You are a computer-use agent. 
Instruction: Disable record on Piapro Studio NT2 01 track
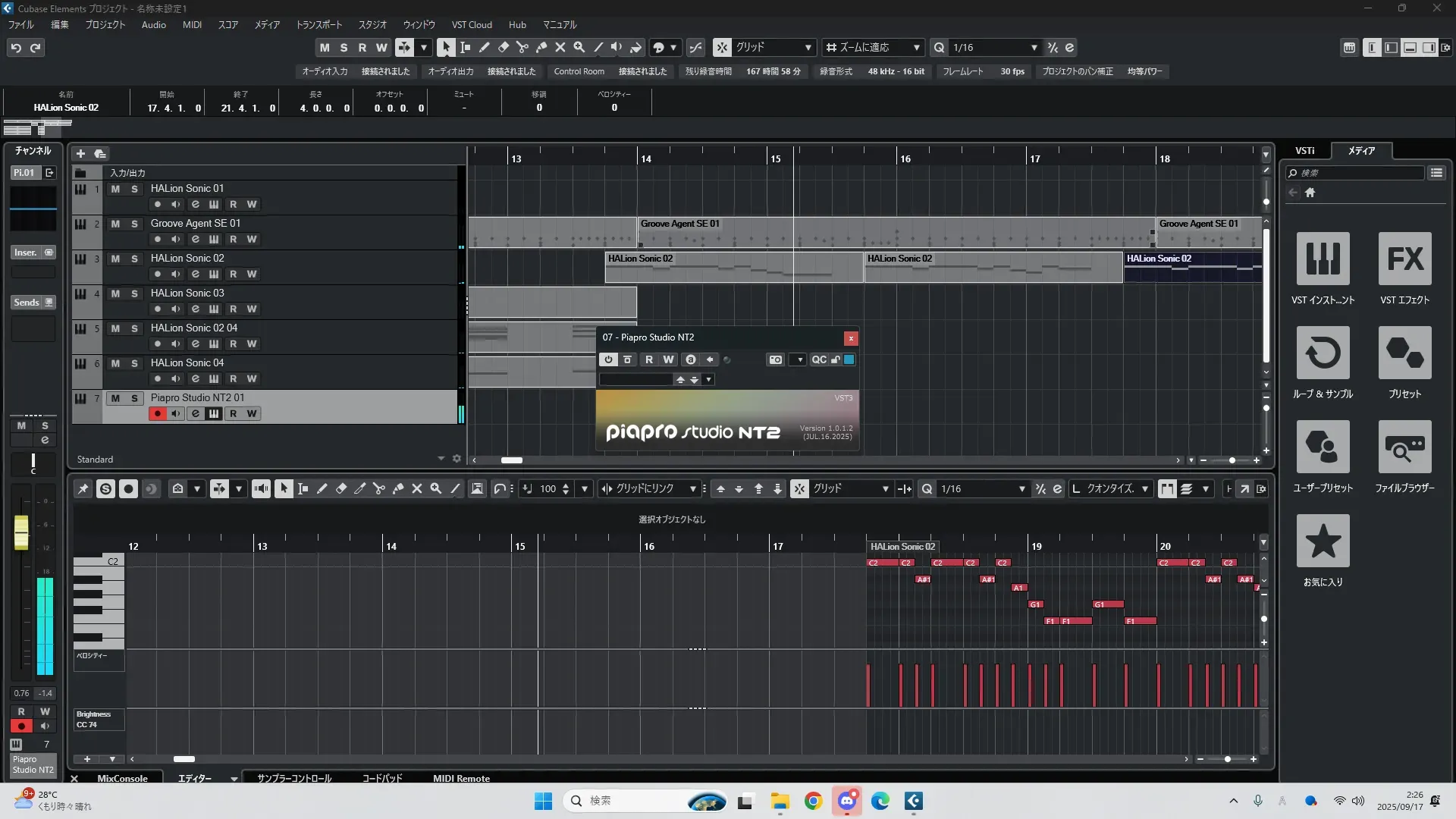[158, 413]
